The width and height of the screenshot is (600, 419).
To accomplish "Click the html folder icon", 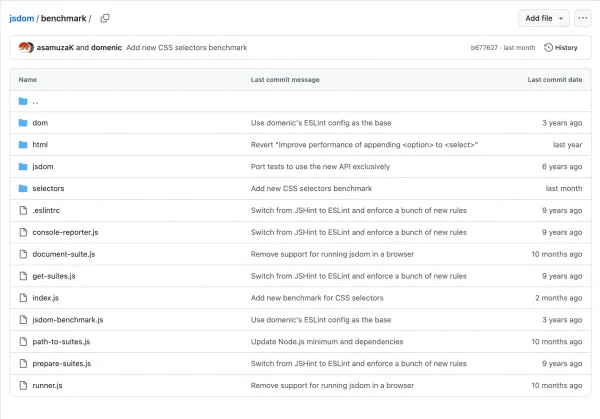I will coord(23,145).
